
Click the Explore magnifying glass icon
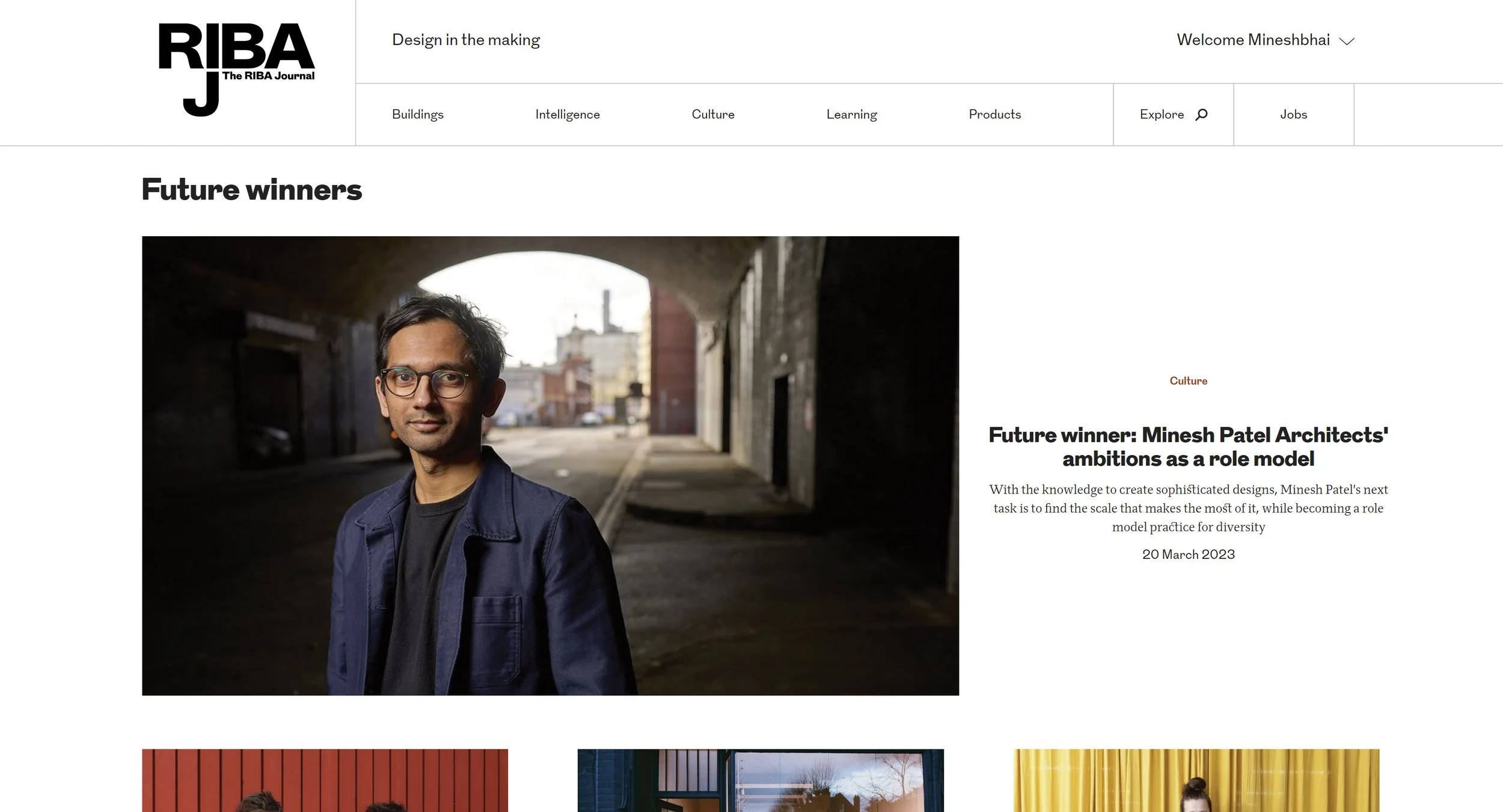tap(1201, 114)
